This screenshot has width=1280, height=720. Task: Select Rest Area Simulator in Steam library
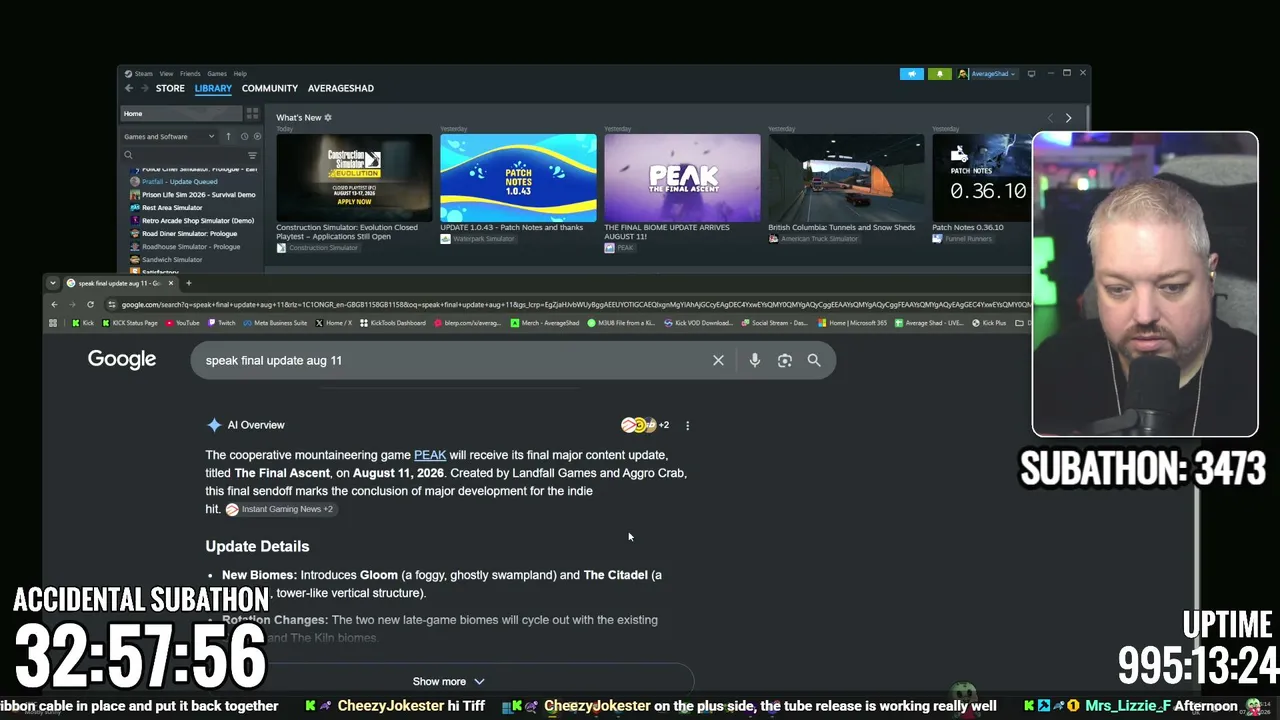pyautogui.click(x=172, y=207)
